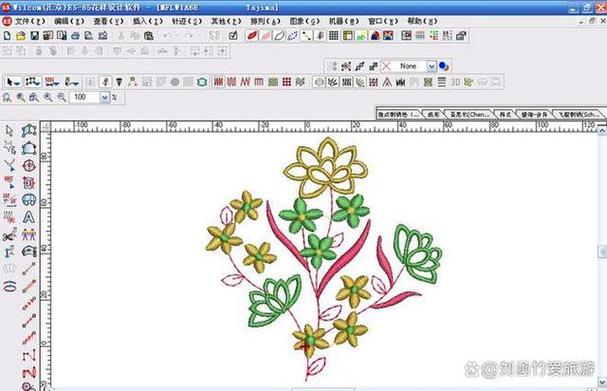Click the Print Preview icon
The image size is (607, 391).
point(89,36)
